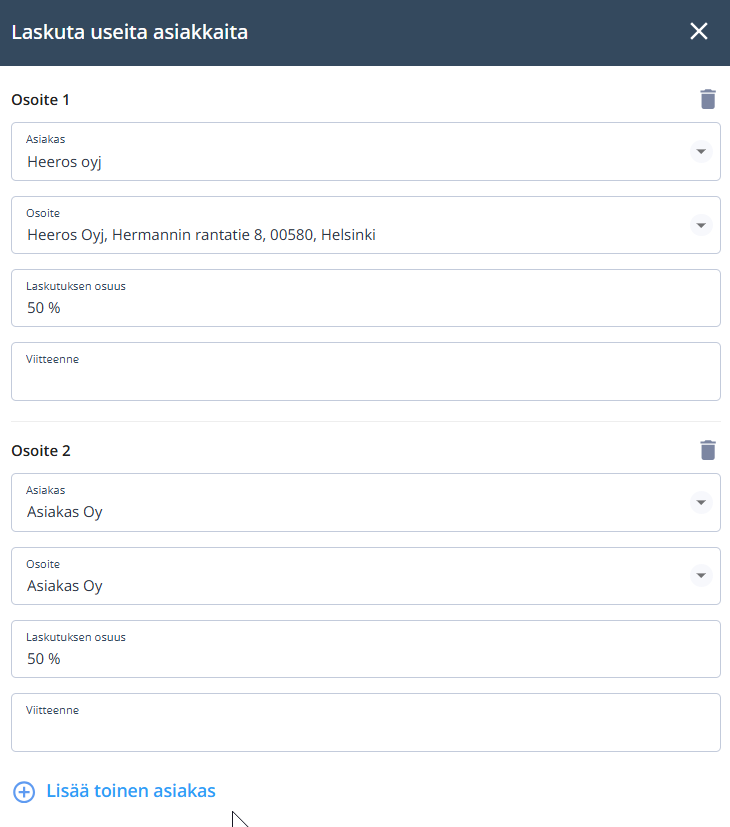
Task: Open the Osoite dropdown arrow in Osoite 2
Action: click(x=701, y=575)
